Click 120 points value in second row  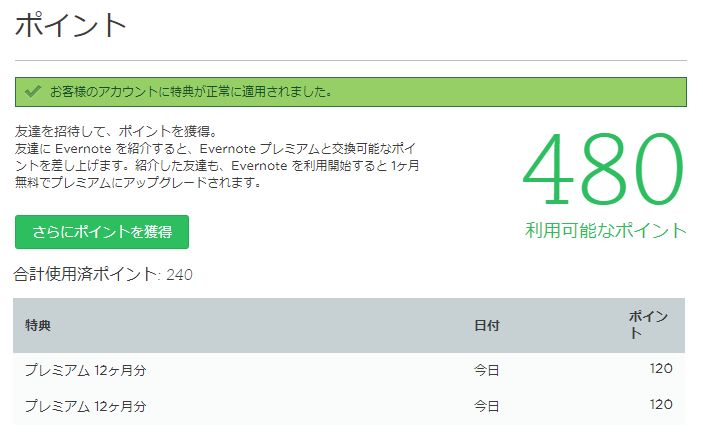click(660, 405)
